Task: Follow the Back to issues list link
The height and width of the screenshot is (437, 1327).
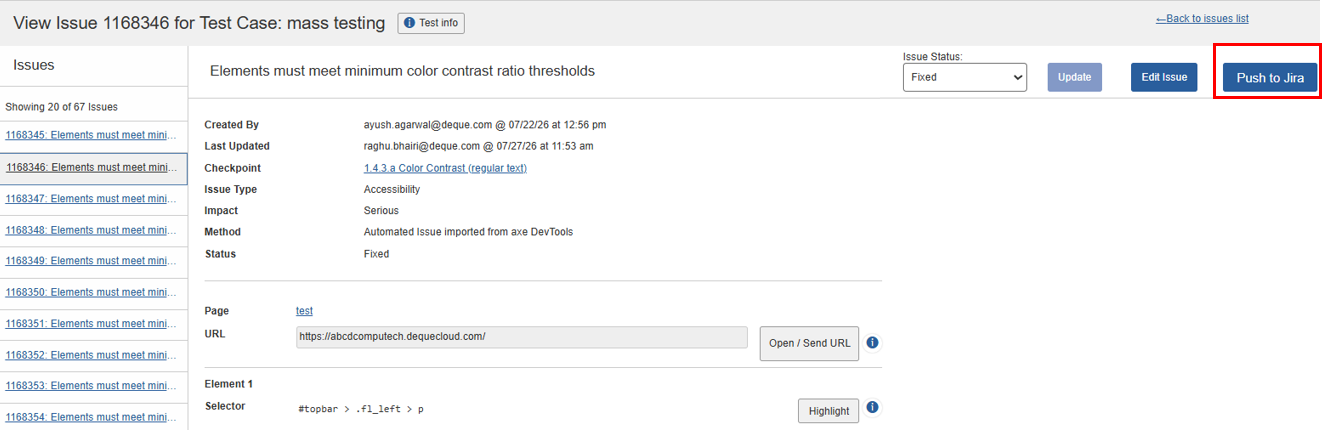Action: [1202, 19]
